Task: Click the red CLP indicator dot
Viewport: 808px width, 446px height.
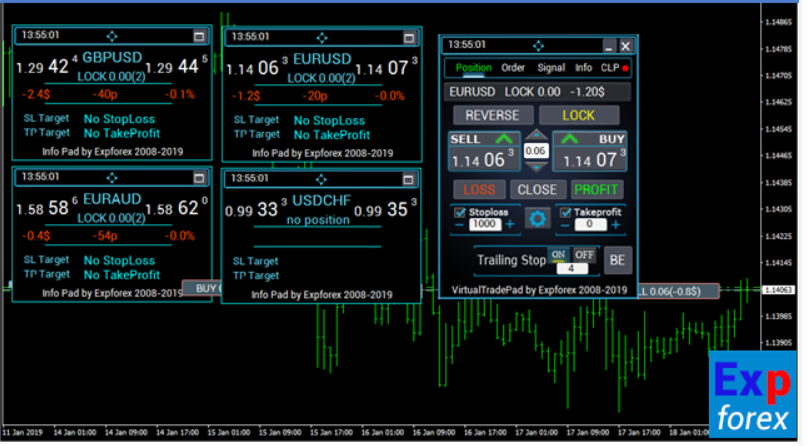Action: pos(625,68)
